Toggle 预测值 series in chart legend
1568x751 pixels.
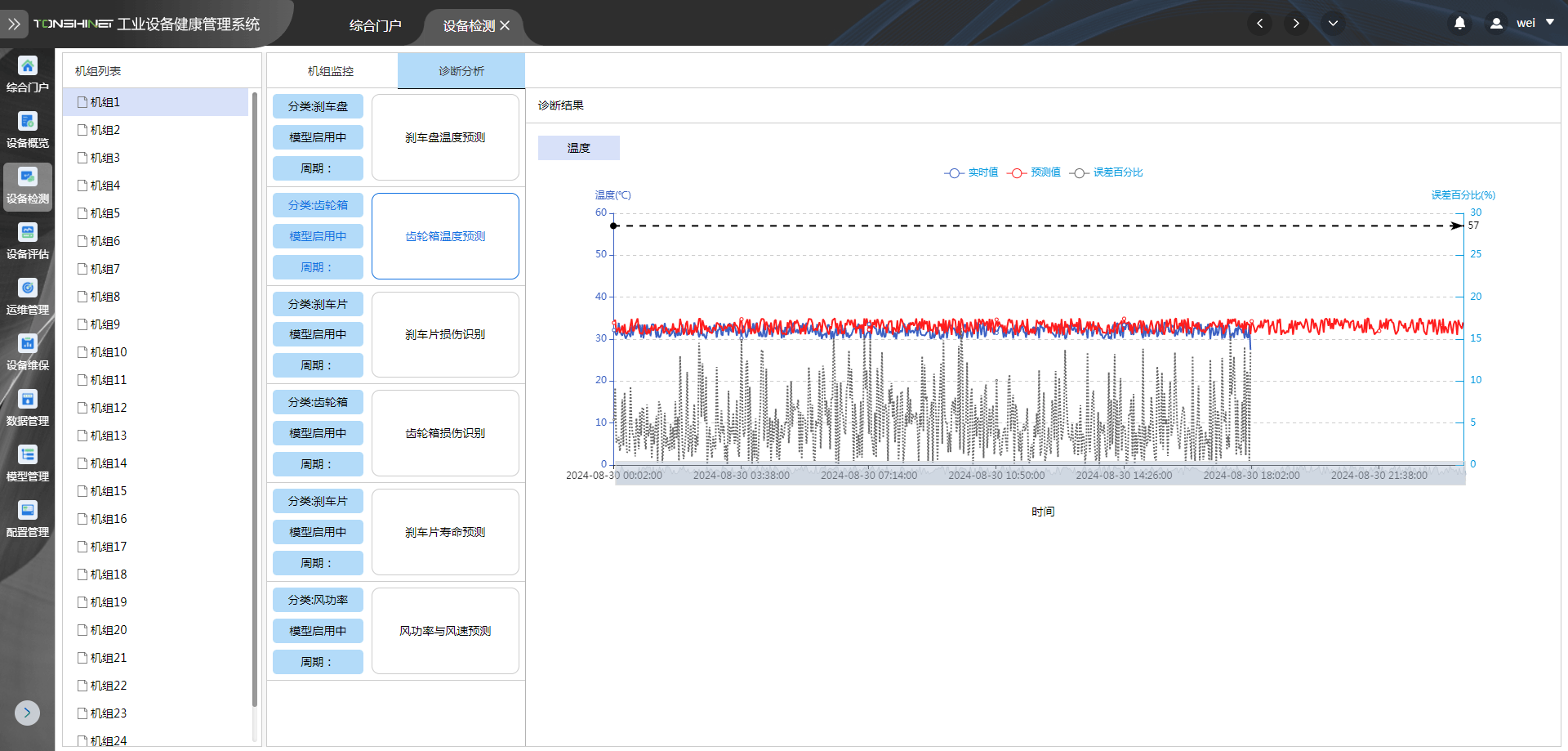tap(1034, 172)
